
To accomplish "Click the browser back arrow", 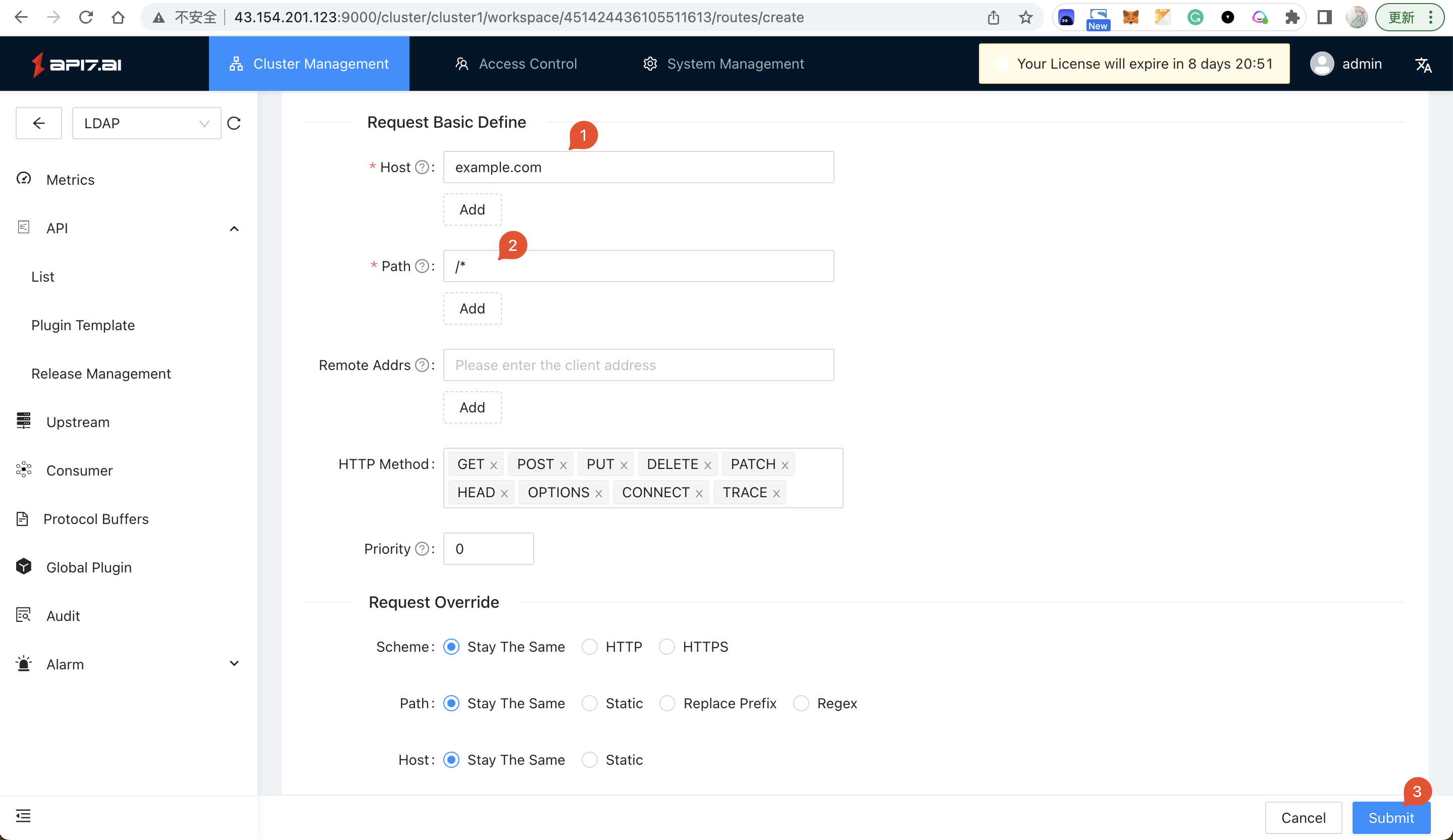I will point(21,17).
